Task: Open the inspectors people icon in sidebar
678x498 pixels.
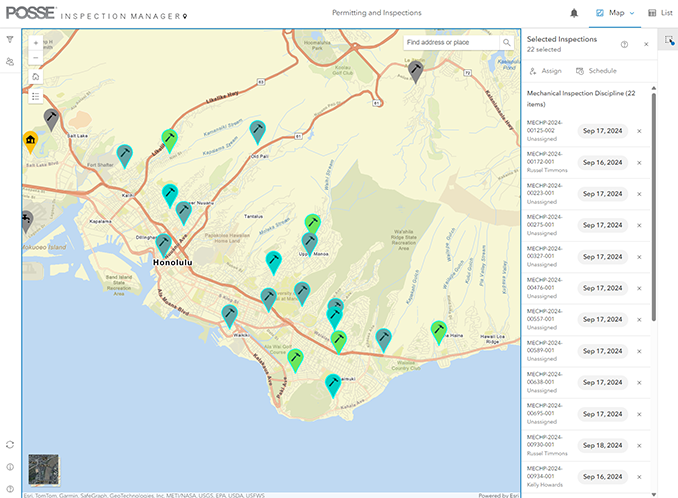Action: [10, 62]
